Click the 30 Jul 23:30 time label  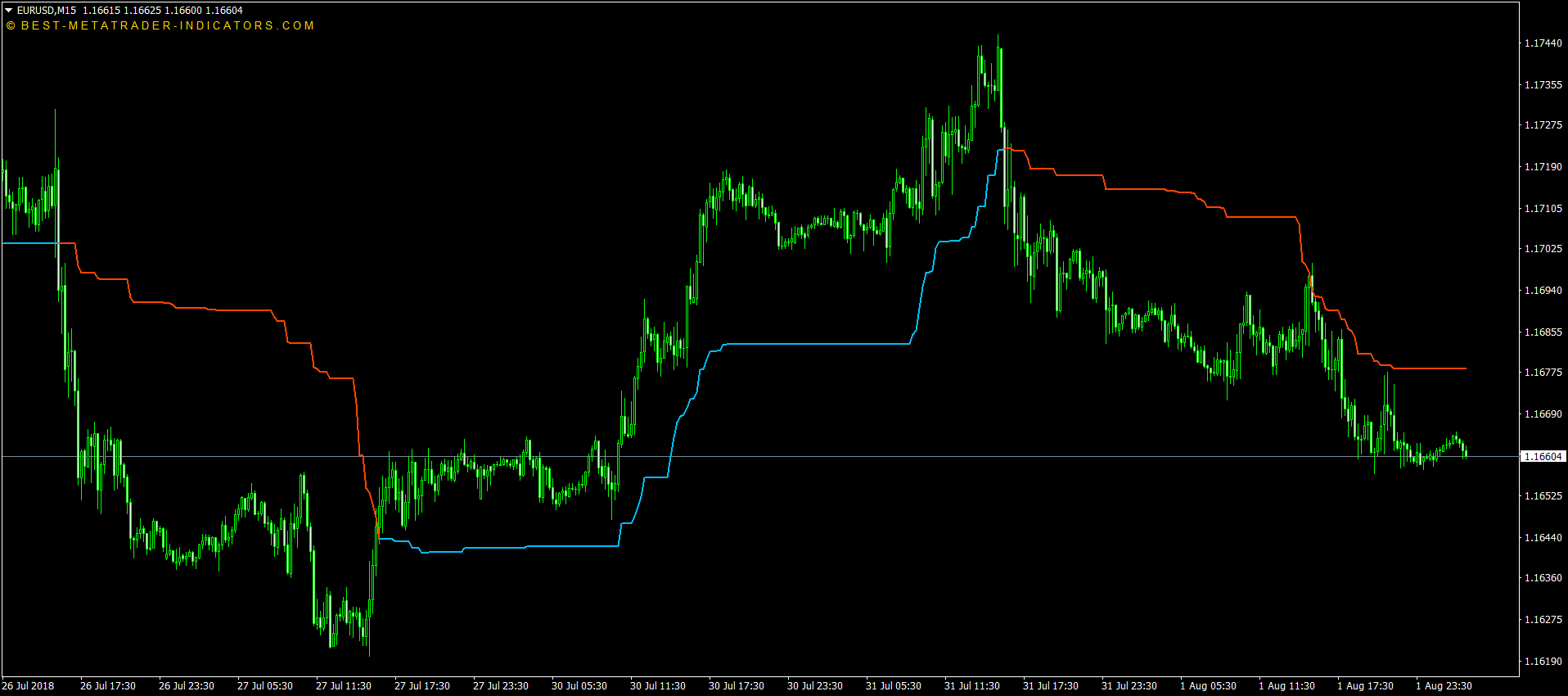[815, 686]
